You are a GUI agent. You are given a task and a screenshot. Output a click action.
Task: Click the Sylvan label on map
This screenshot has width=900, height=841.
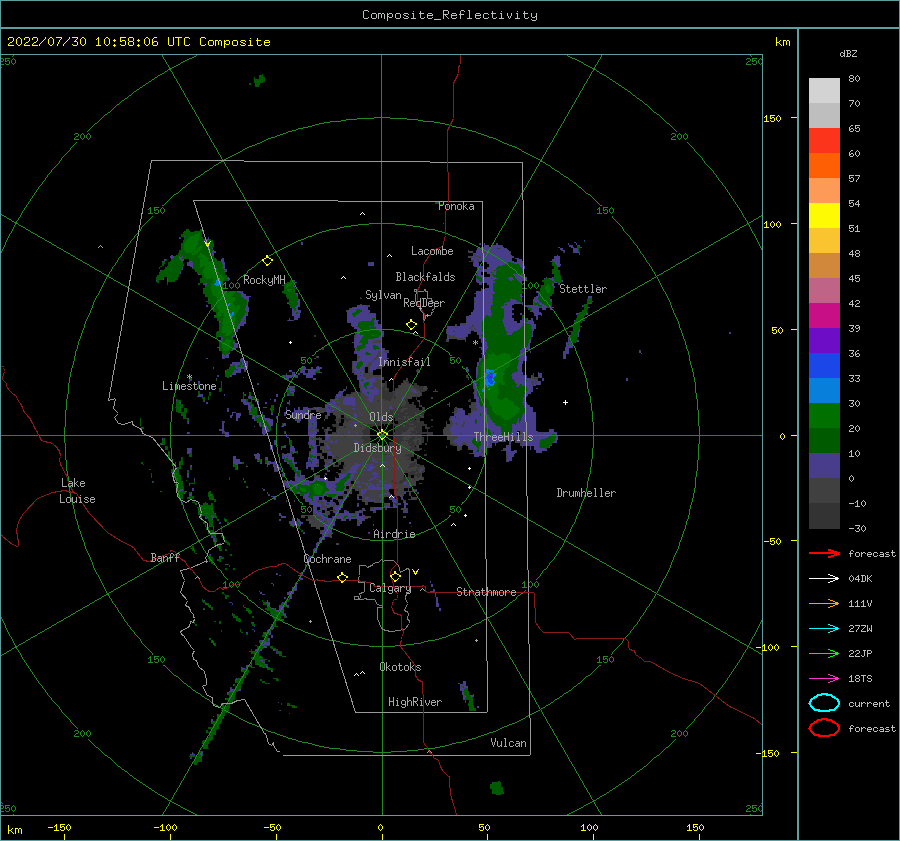click(x=383, y=295)
